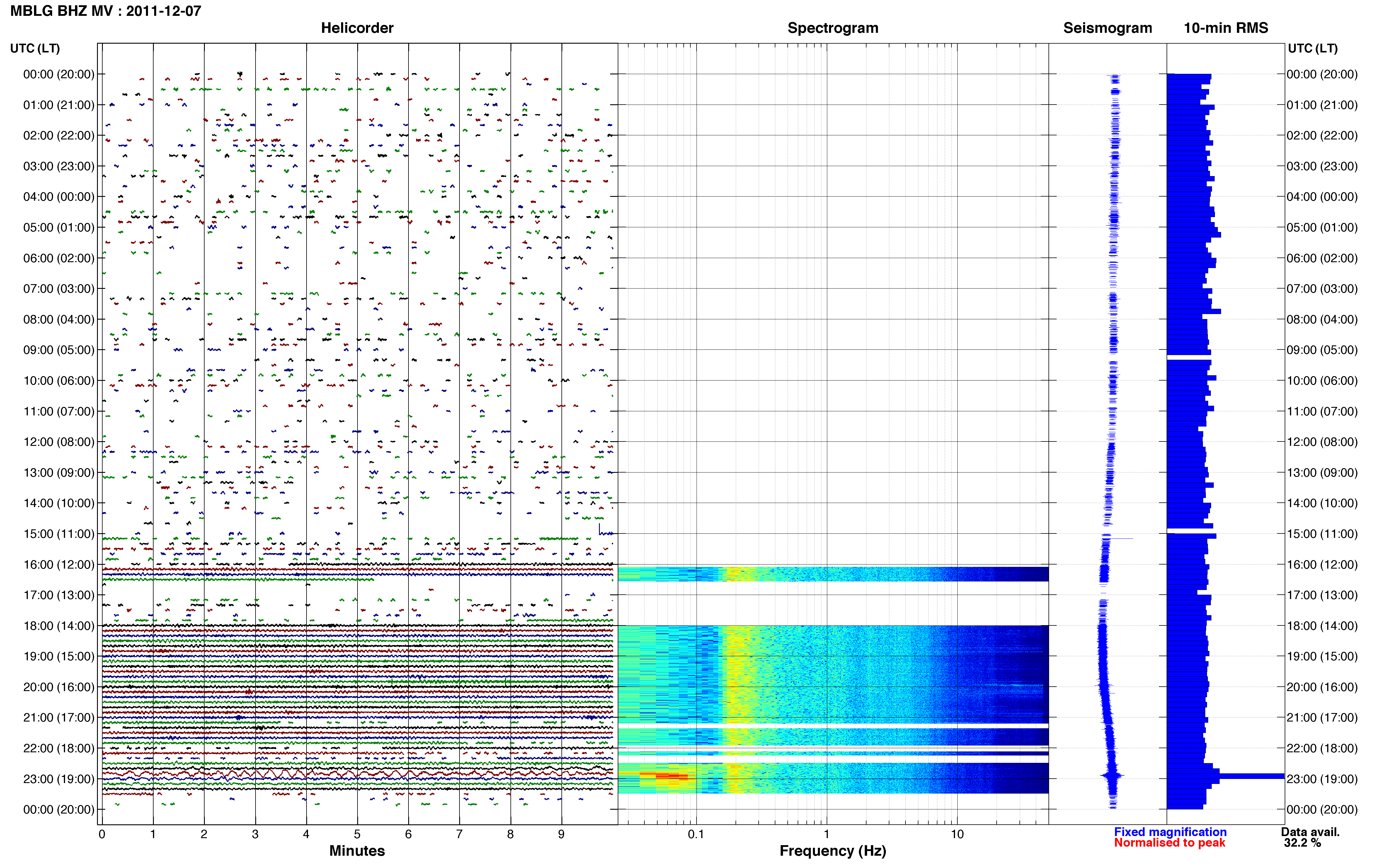Click the 'UTC (LT)' label beside the 10-min RMS heading
Image resolution: width=1389 pixels, height=868 pixels.
pos(1313,48)
